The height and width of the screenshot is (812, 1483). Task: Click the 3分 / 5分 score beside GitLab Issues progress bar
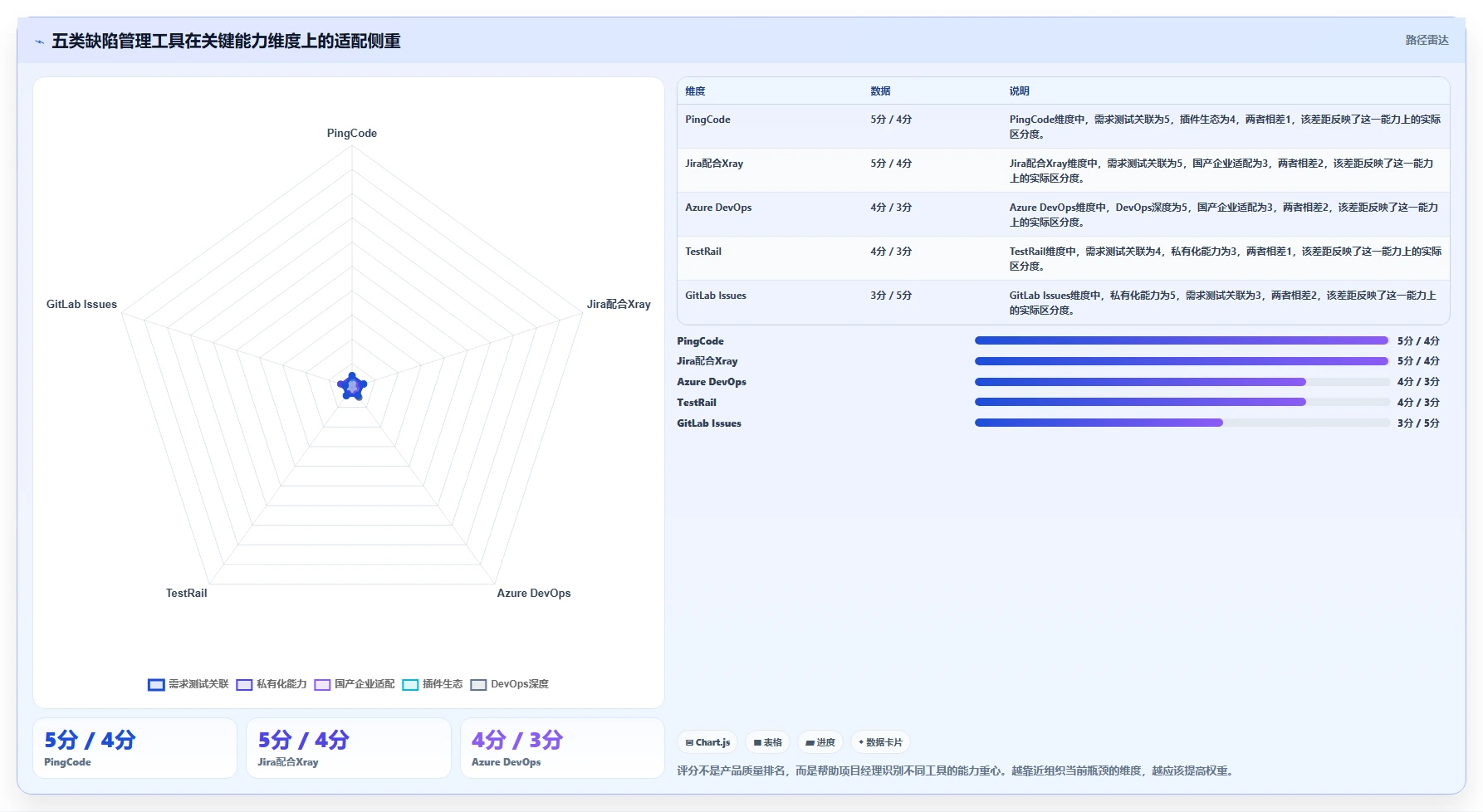tap(1418, 423)
